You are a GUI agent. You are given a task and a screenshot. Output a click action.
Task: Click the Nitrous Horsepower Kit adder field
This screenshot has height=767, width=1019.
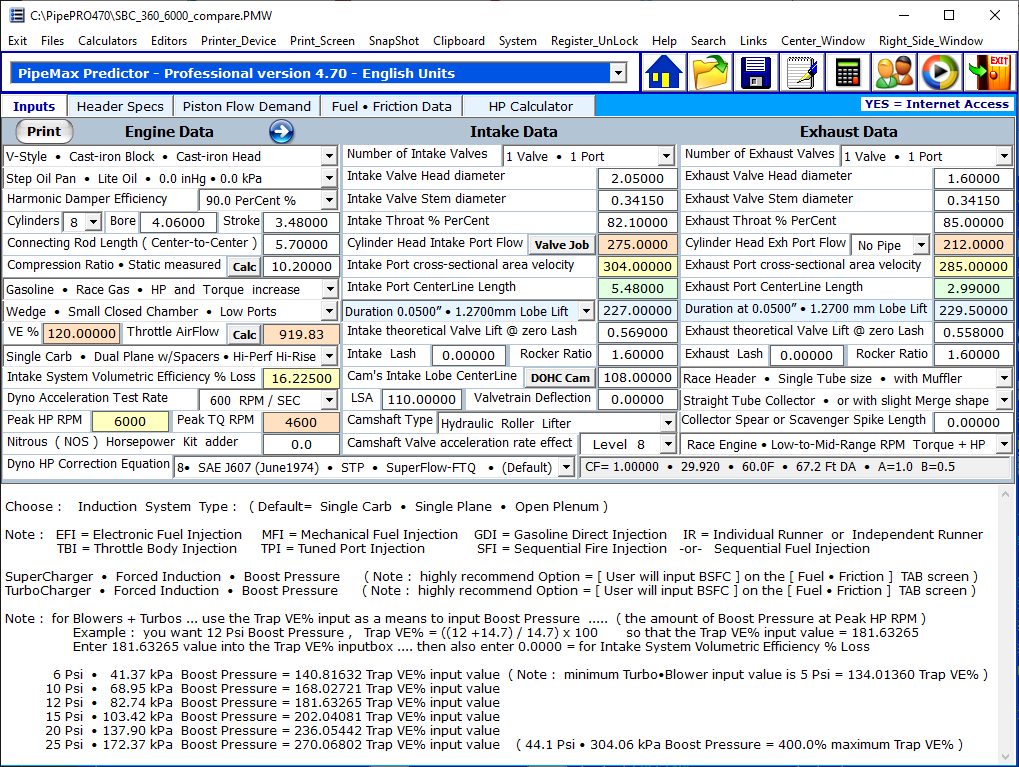(x=301, y=445)
